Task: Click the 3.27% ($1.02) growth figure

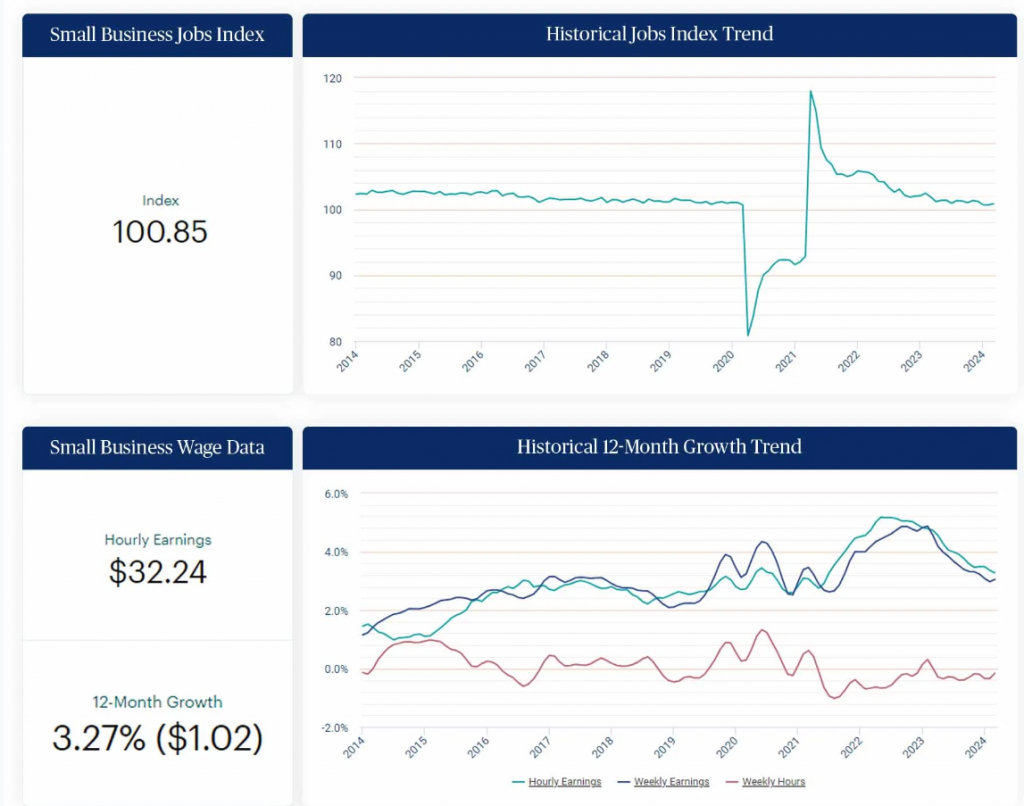Action: [x=158, y=737]
